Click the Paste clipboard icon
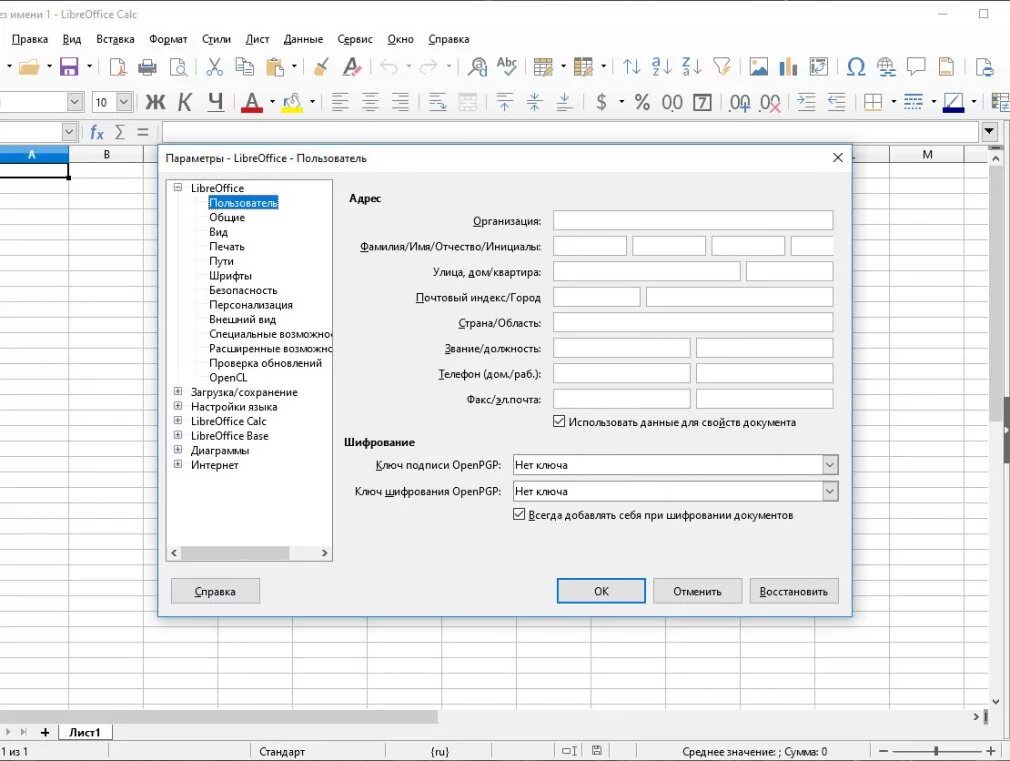This screenshot has height=761, width=1010. (275, 66)
